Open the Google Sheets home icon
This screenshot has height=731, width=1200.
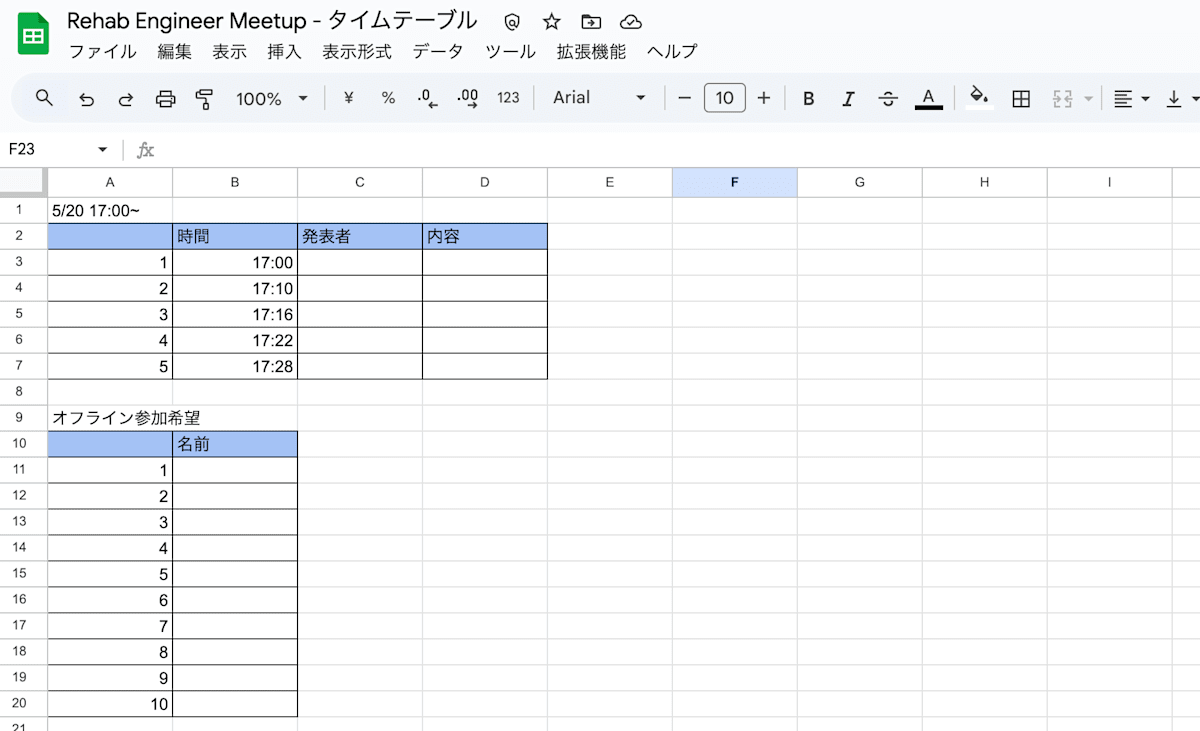pyautogui.click(x=34, y=33)
